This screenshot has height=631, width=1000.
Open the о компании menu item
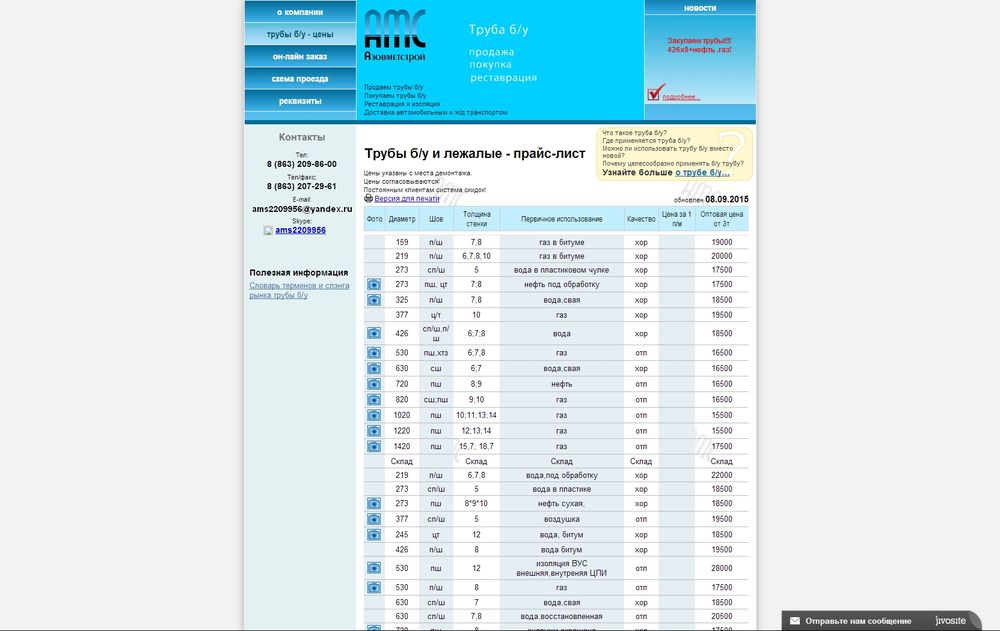(x=300, y=12)
